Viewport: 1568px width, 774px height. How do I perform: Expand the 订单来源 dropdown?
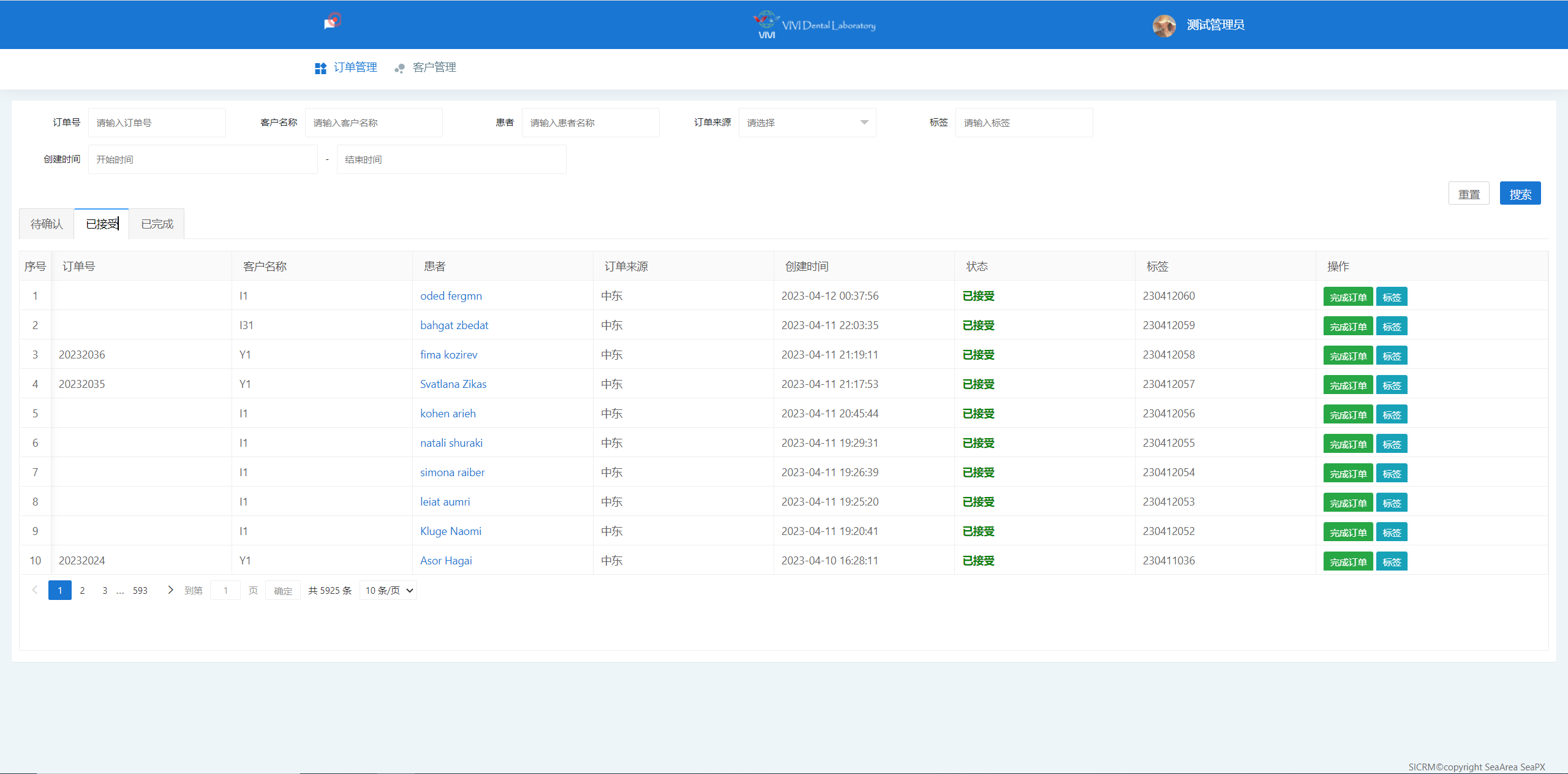click(x=807, y=123)
